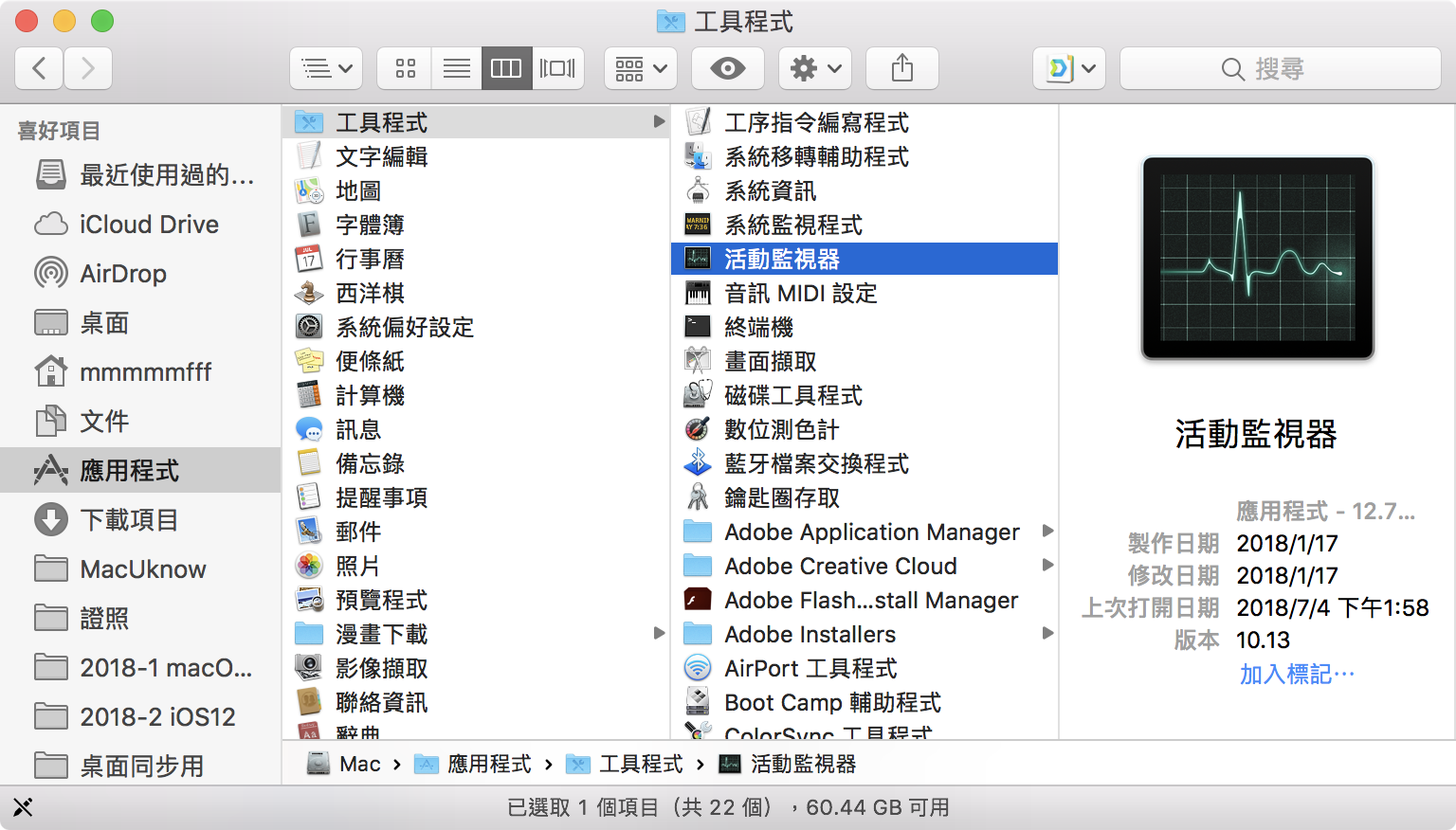Click the Quick Look eye button

pos(728,68)
